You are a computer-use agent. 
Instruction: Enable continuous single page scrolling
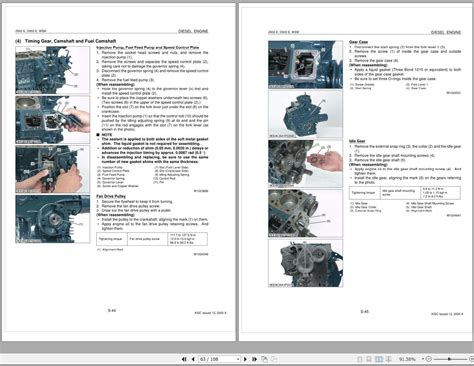369,359
